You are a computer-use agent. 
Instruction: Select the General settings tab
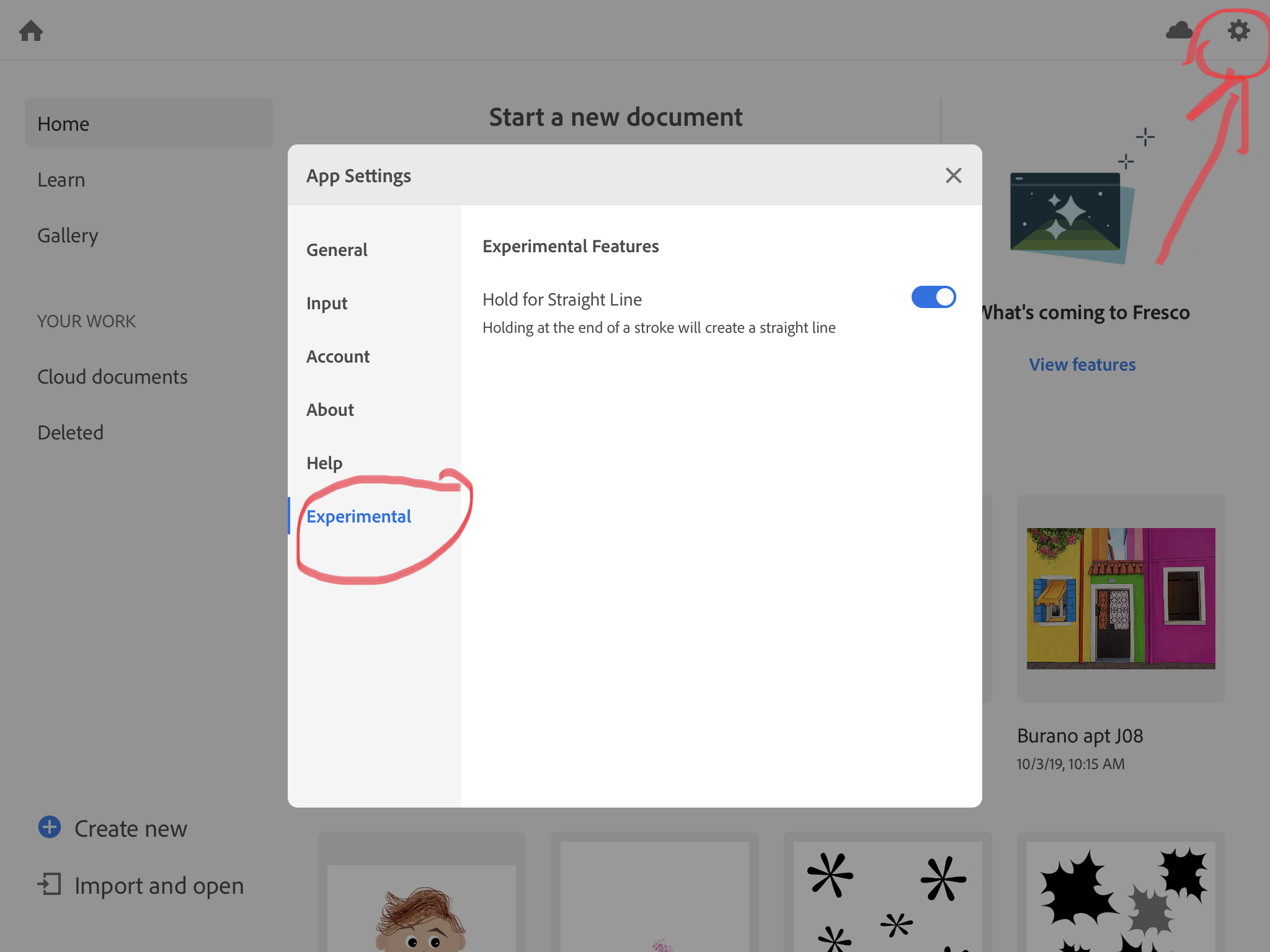click(337, 250)
